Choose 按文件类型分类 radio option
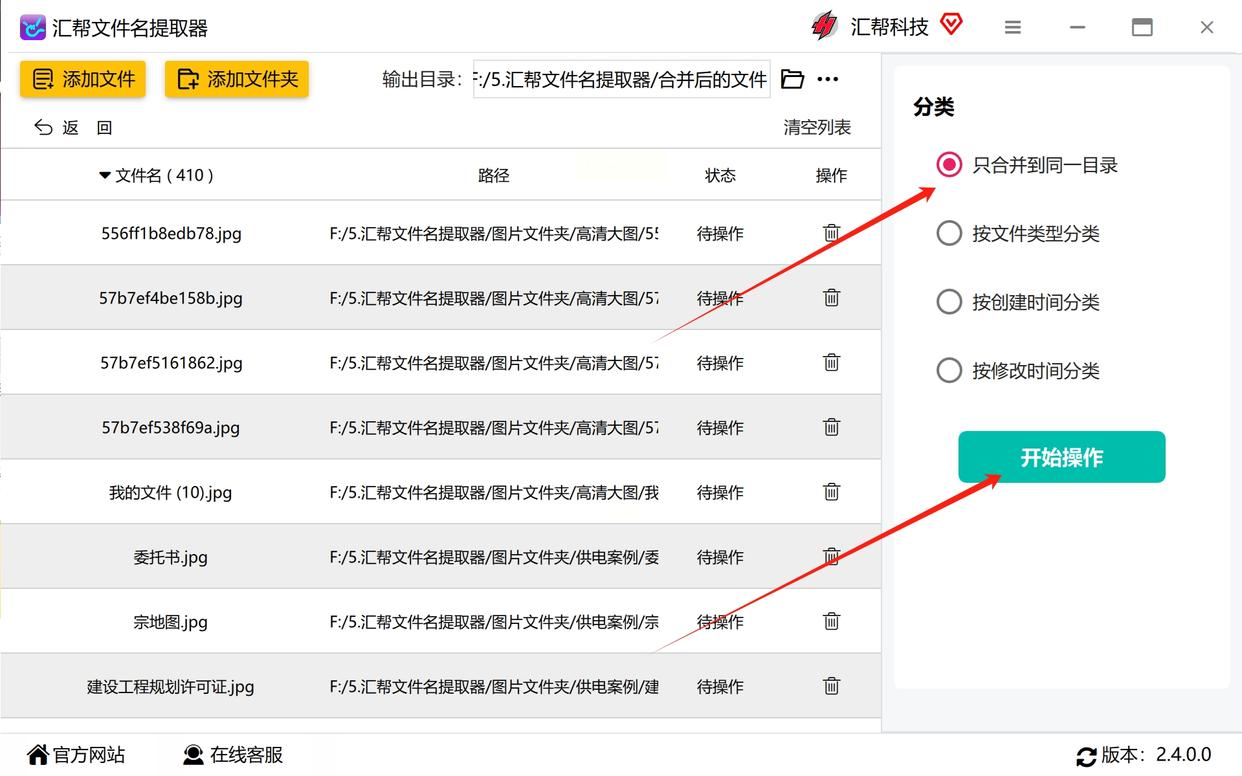1242x776 pixels. tap(949, 234)
